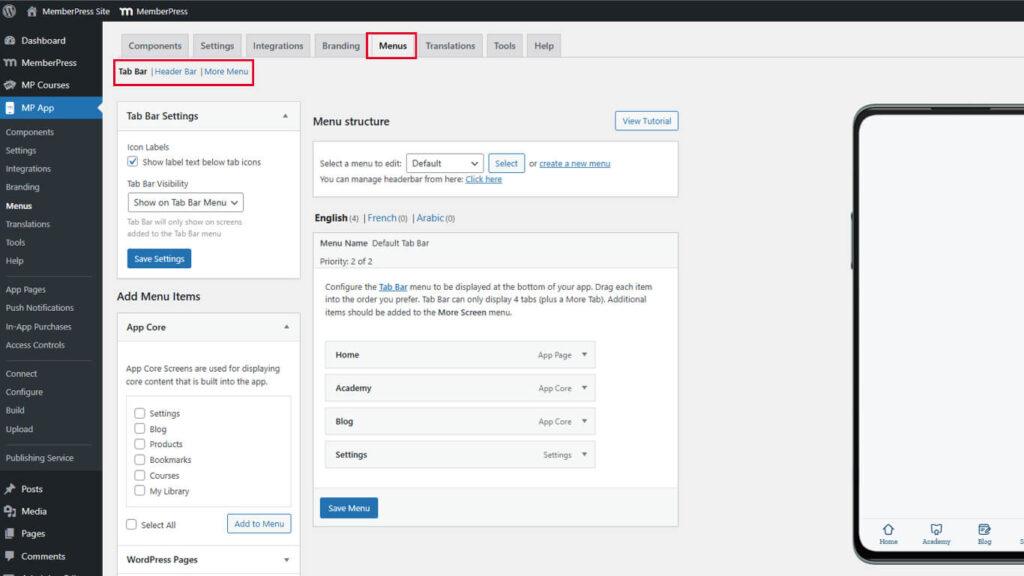
Task: Click the WordPress logo in admin bar
Action: click(11, 11)
